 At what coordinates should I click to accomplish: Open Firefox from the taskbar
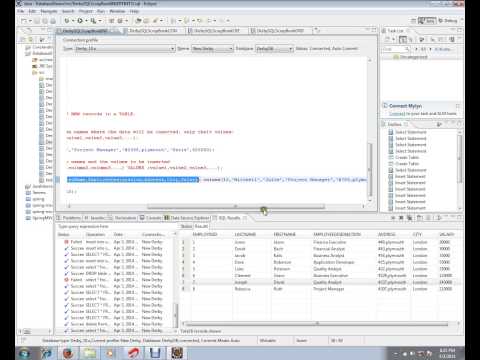(x=68, y=353)
